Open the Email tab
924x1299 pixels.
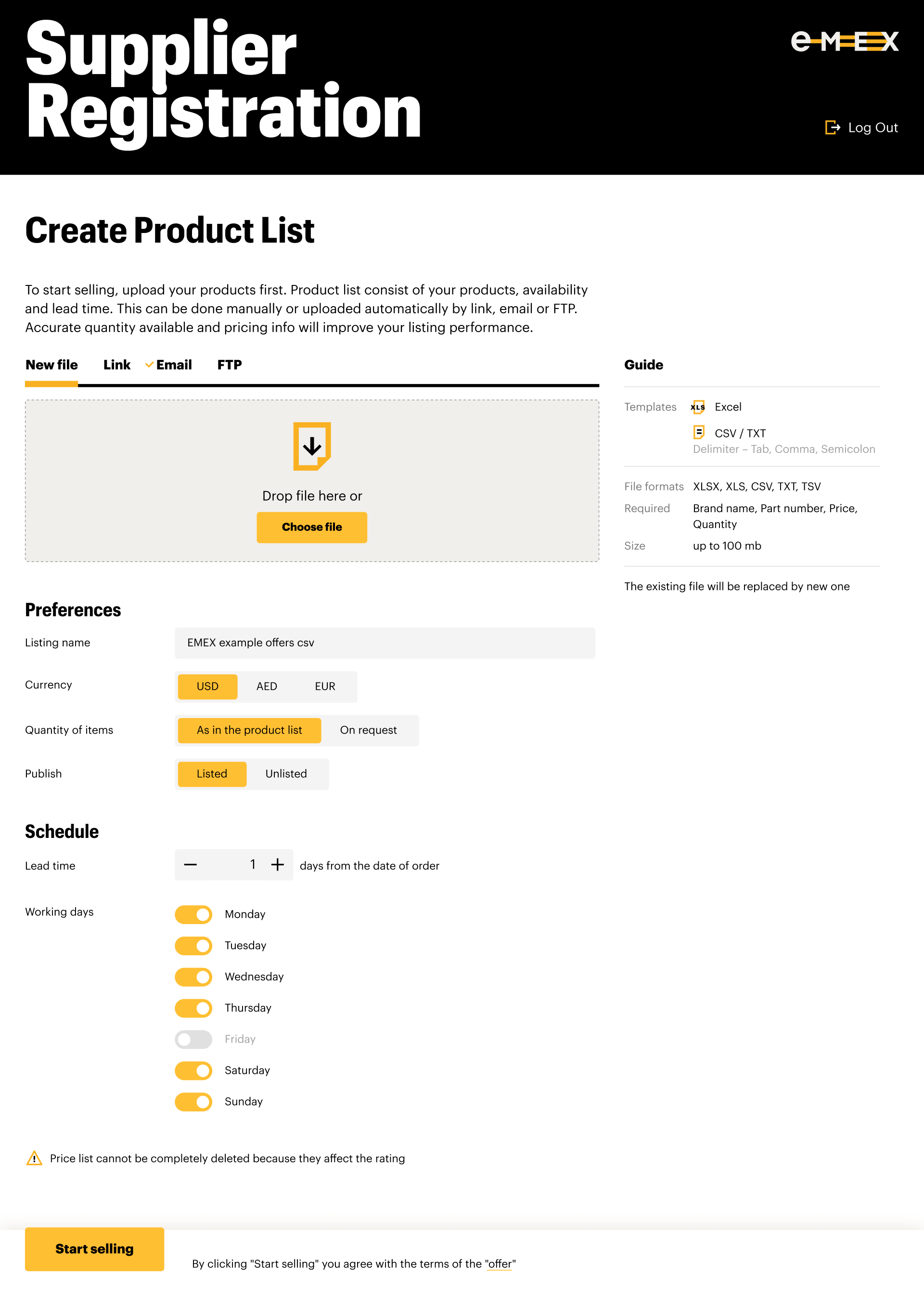coord(174,365)
